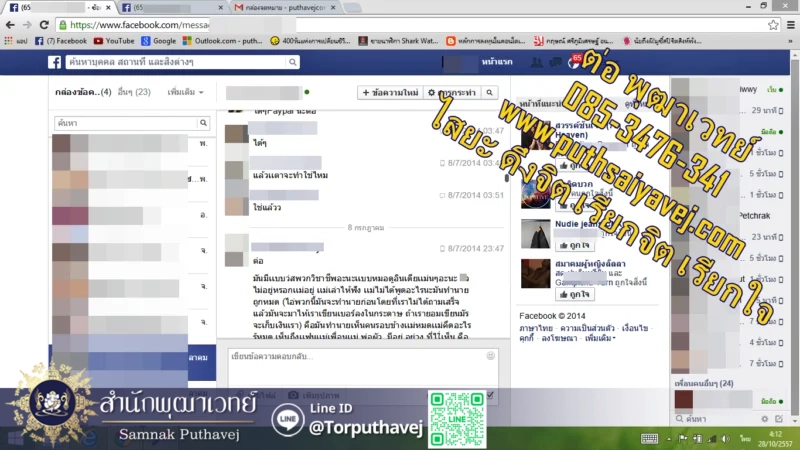Click the ความเป็นส่วนตัว footer link
The height and width of the screenshot is (450, 800).
pyautogui.click(x=587, y=328)
